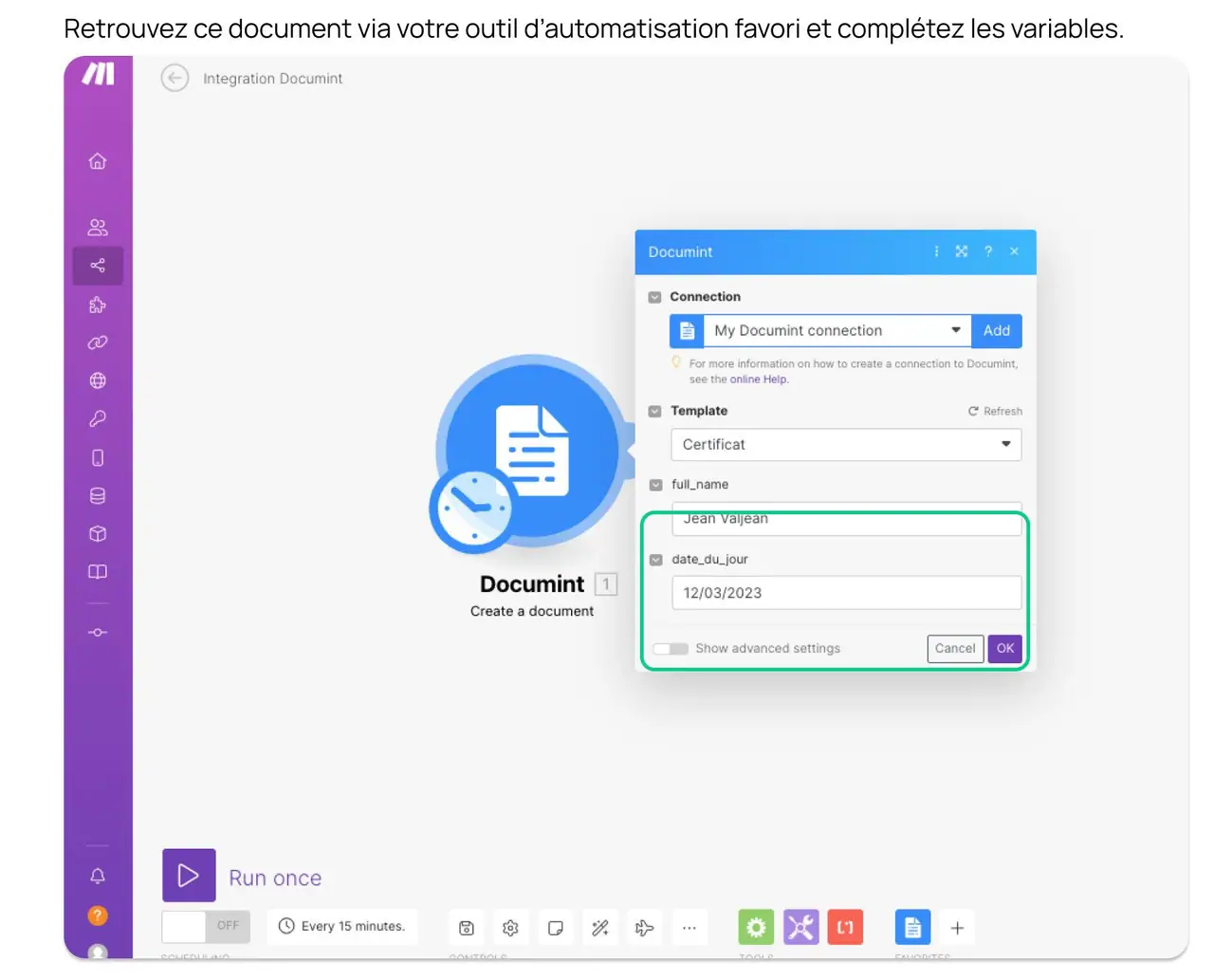Go back with the arrow next to Integration Documint
Viewport: 1214px width, 980px height.
175,78
